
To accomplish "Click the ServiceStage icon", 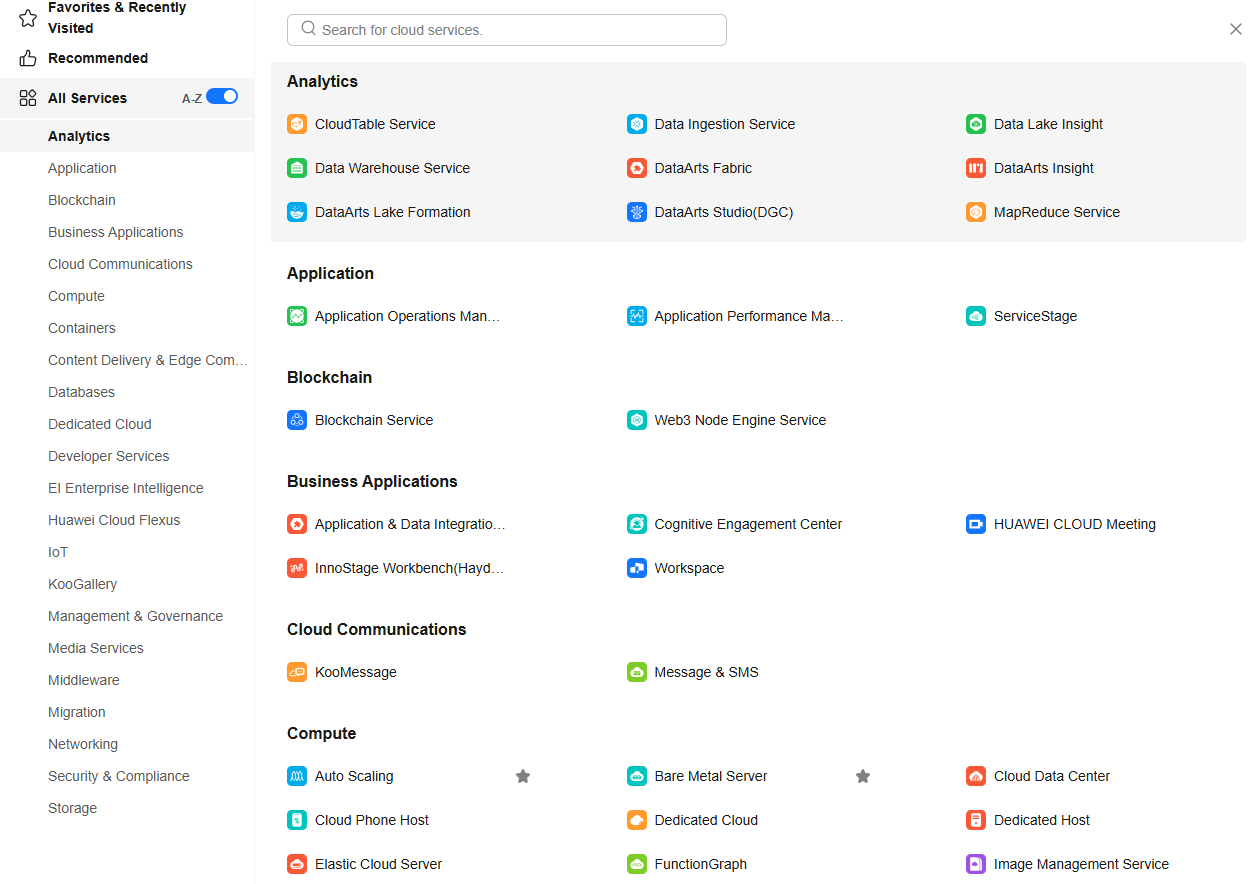I will coord(976,316).
